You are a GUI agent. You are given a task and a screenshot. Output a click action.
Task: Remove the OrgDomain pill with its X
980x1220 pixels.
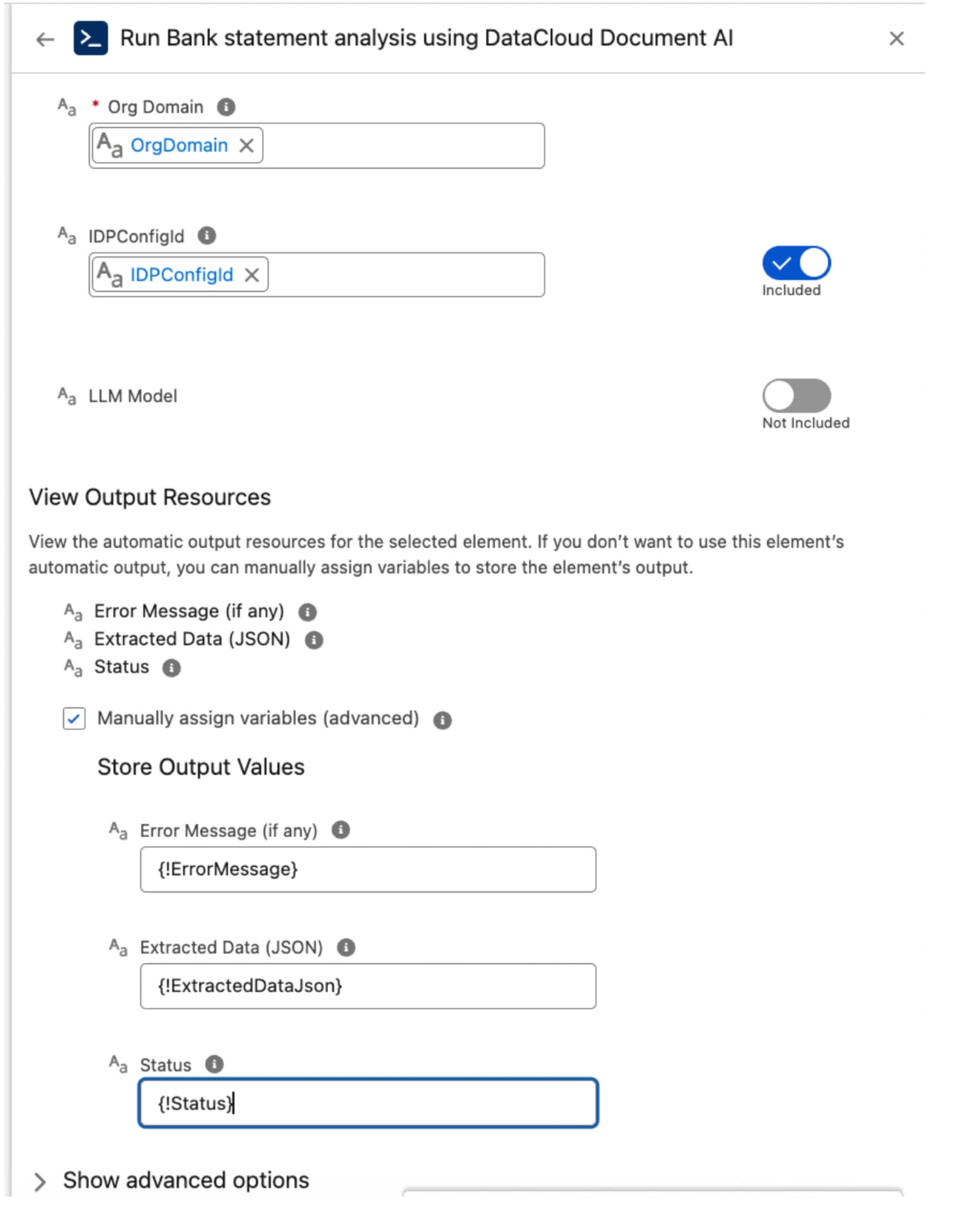[246, 146]
